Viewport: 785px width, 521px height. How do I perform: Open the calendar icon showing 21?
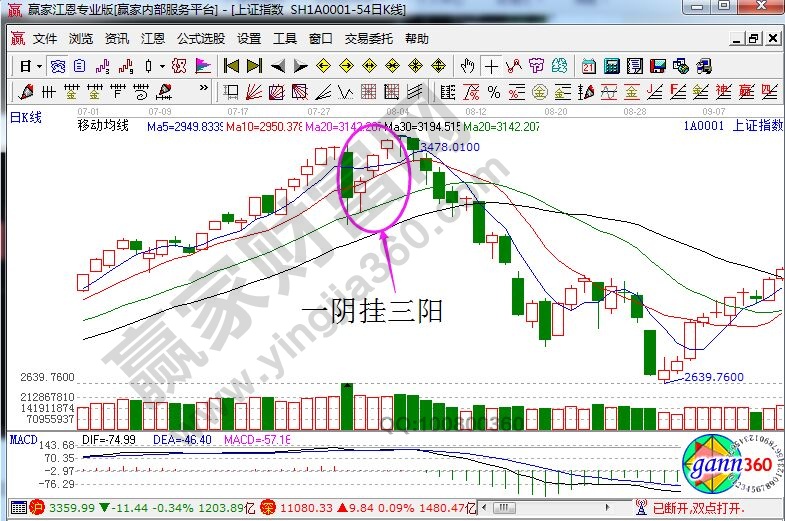(588, 67)
